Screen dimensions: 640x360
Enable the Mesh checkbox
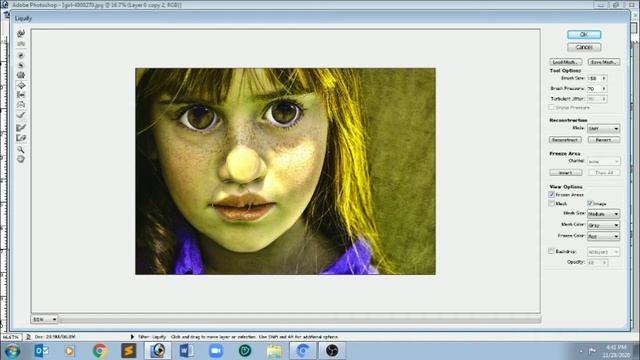(551, 203)
